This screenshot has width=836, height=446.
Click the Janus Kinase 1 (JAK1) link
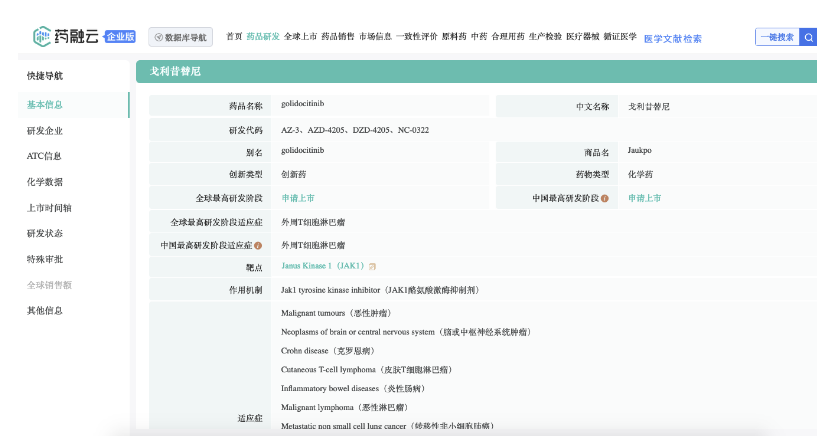[322, 267]
